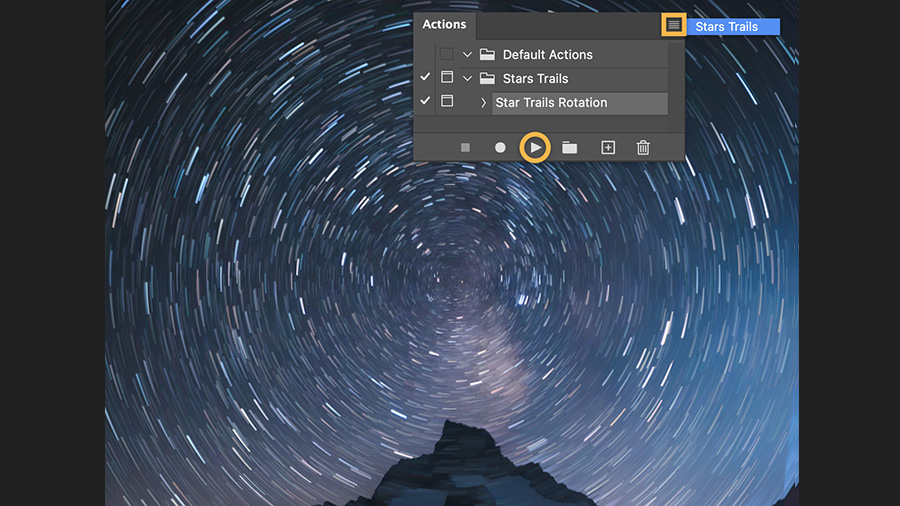Collapse the Default Actions set chevron

pos(467,55)
